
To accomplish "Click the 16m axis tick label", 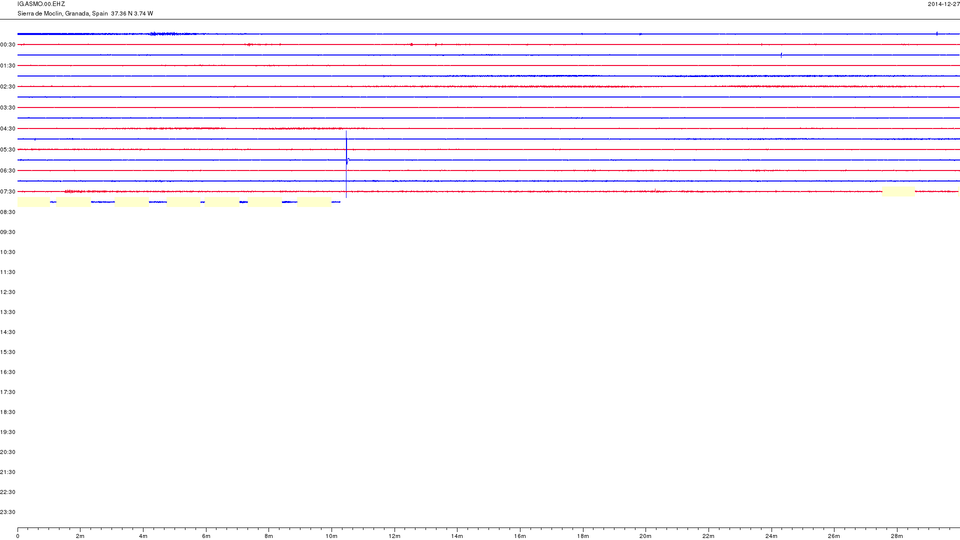I will coord(520,536).
